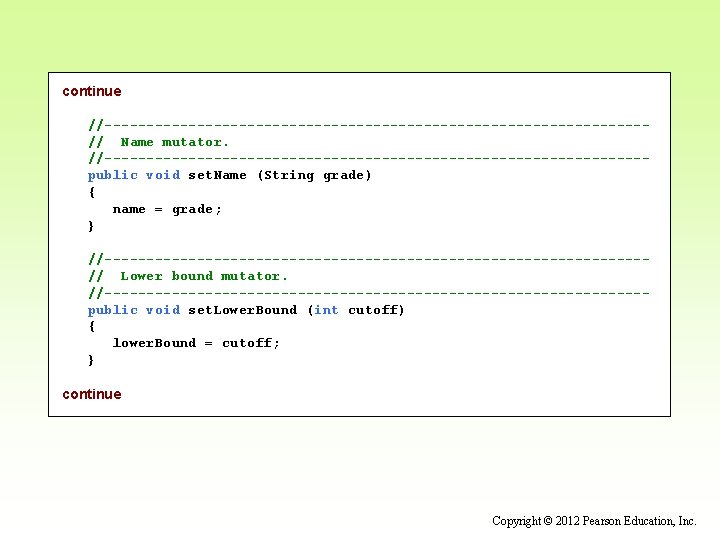Click the closing brace of setName
Image resolution: width=720 pixels, height=540 pixels.
coord(91,226)
